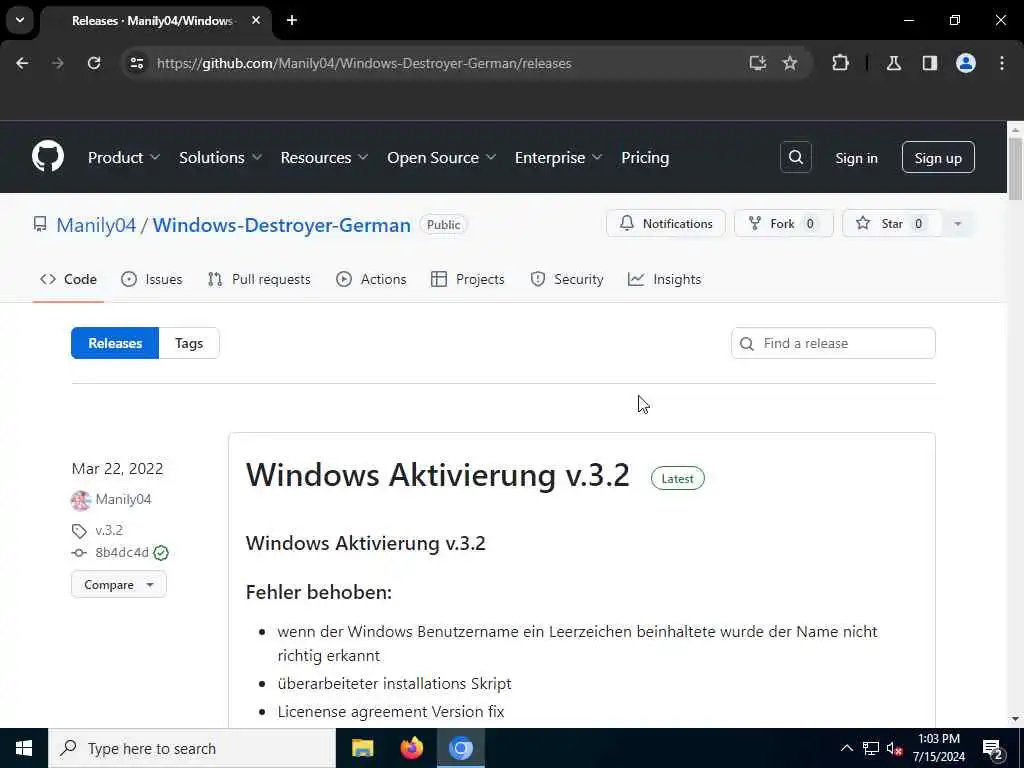Screen dimensions: 1024x768
Task: Click the Sign up button
Action: (938, 157)
